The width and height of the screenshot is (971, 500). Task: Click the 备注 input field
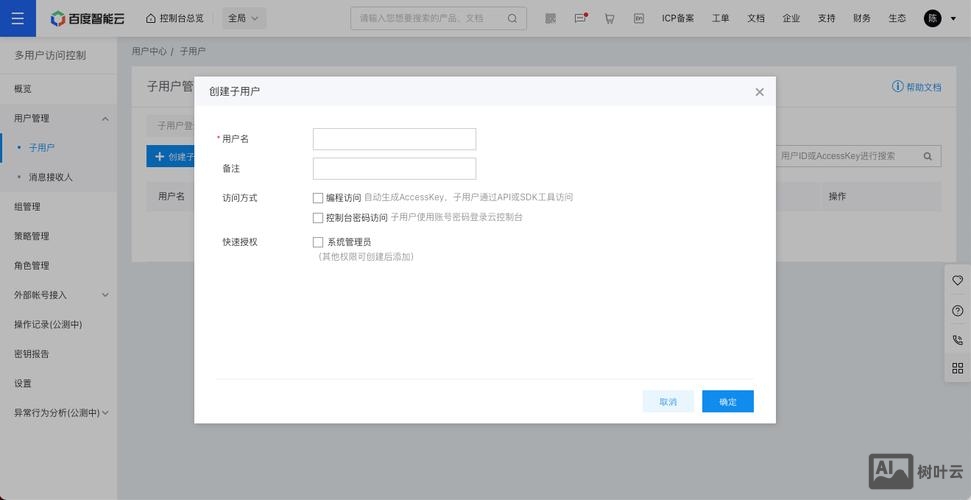394,169
